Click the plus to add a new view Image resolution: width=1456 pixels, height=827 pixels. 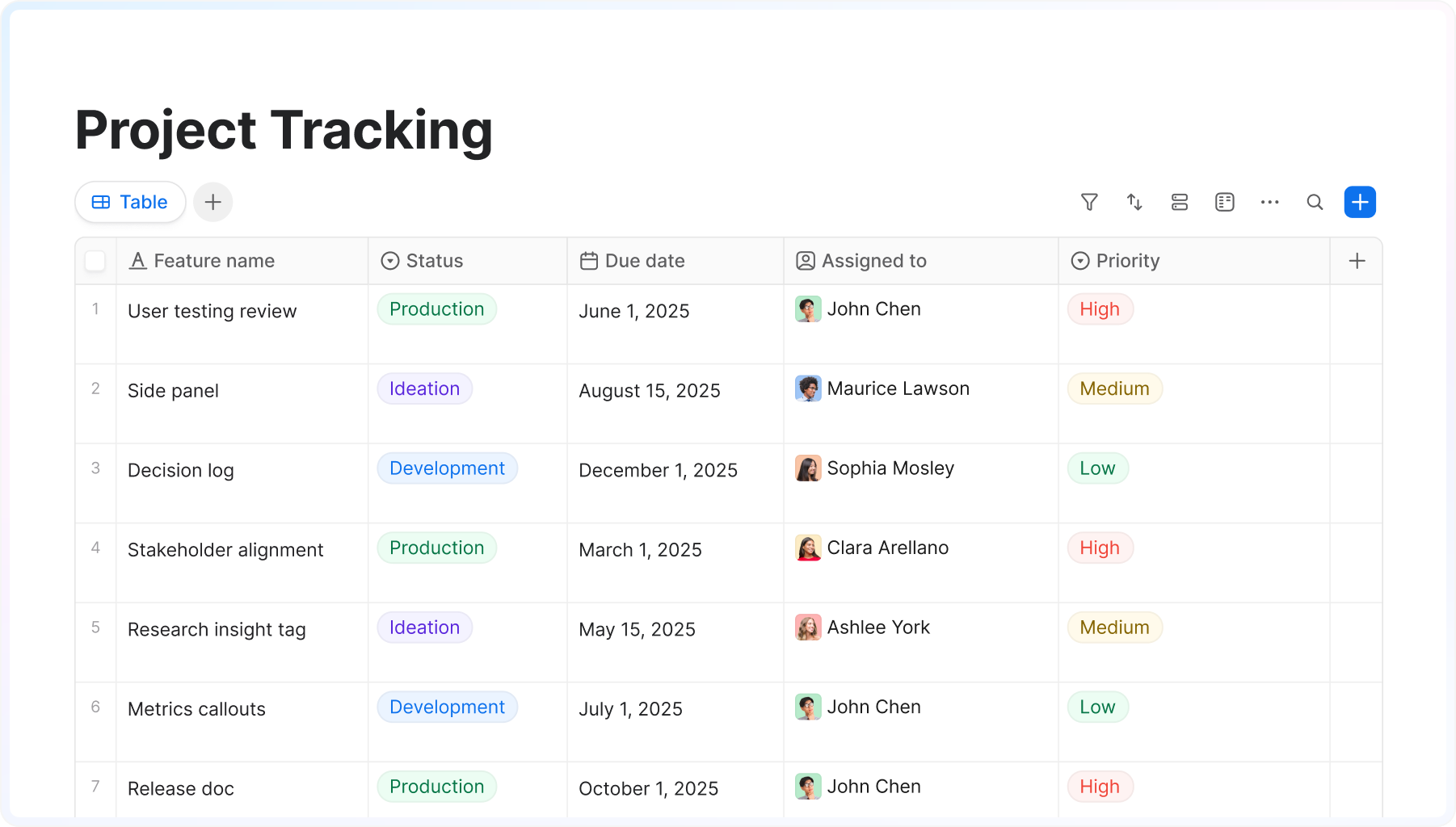click(x=213, y=202)
